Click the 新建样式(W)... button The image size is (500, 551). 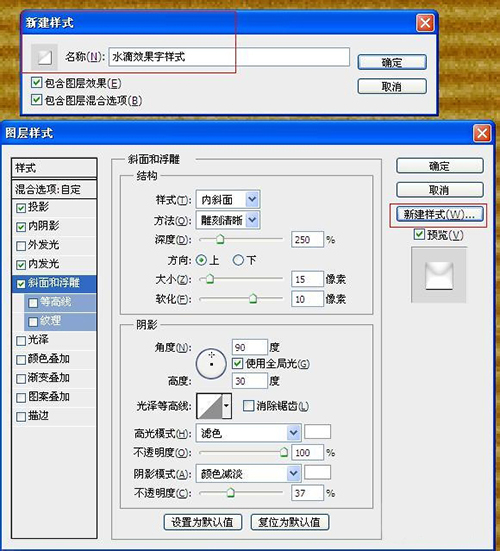(440, 214)
